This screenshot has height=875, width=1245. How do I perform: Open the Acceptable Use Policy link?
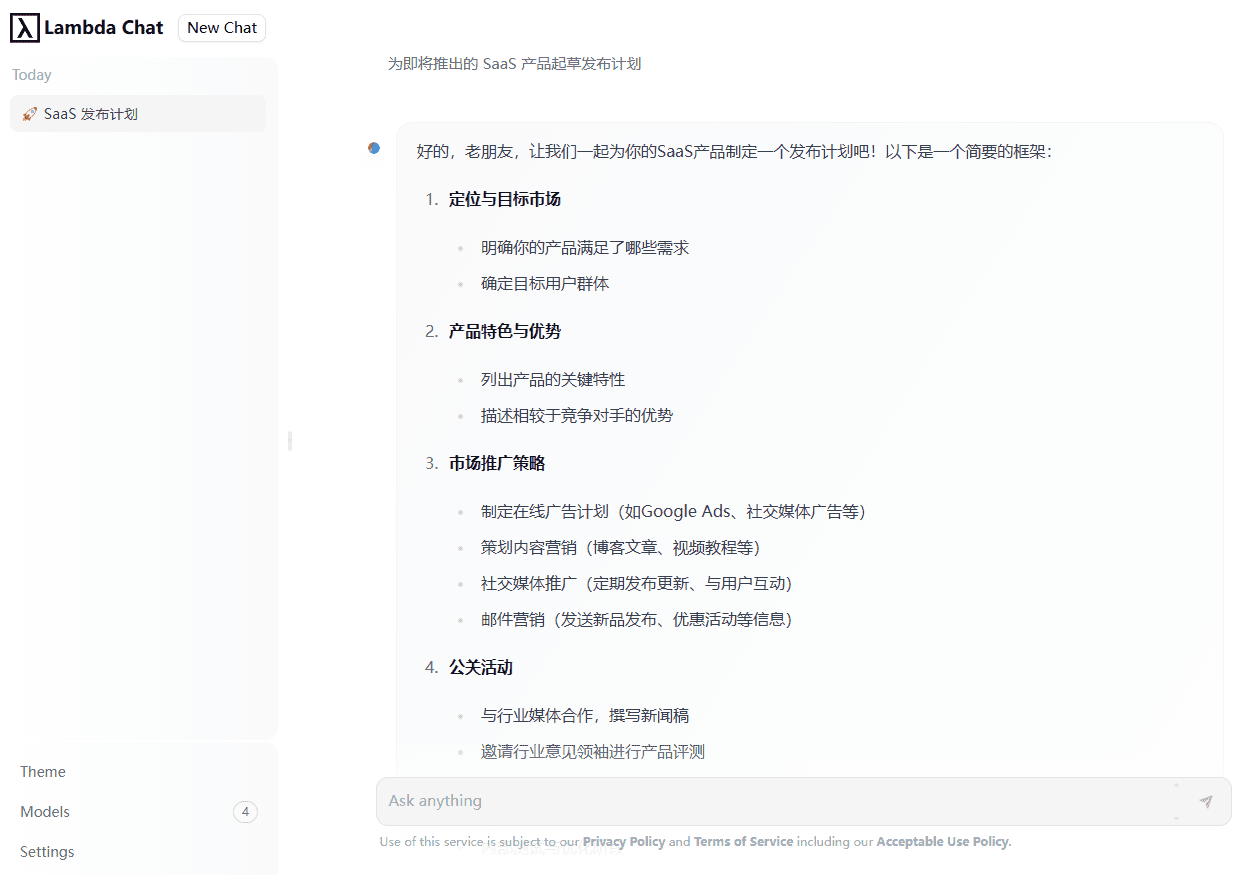943,842
